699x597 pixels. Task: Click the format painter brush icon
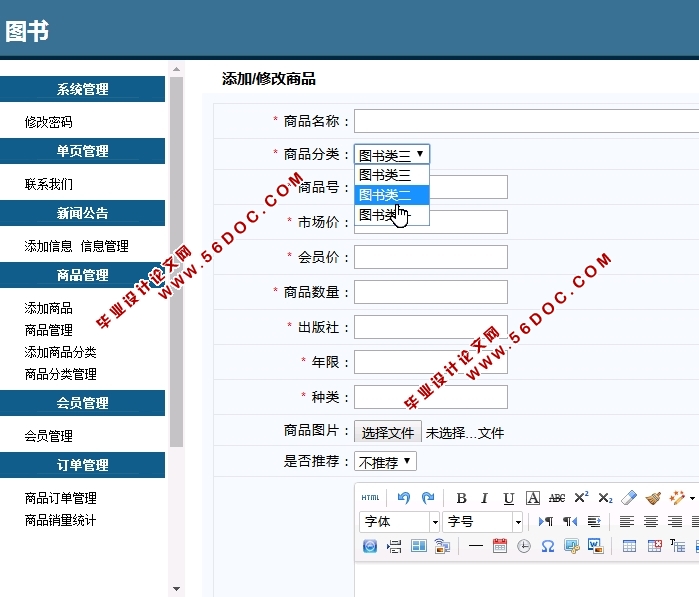tap(653, 498)
